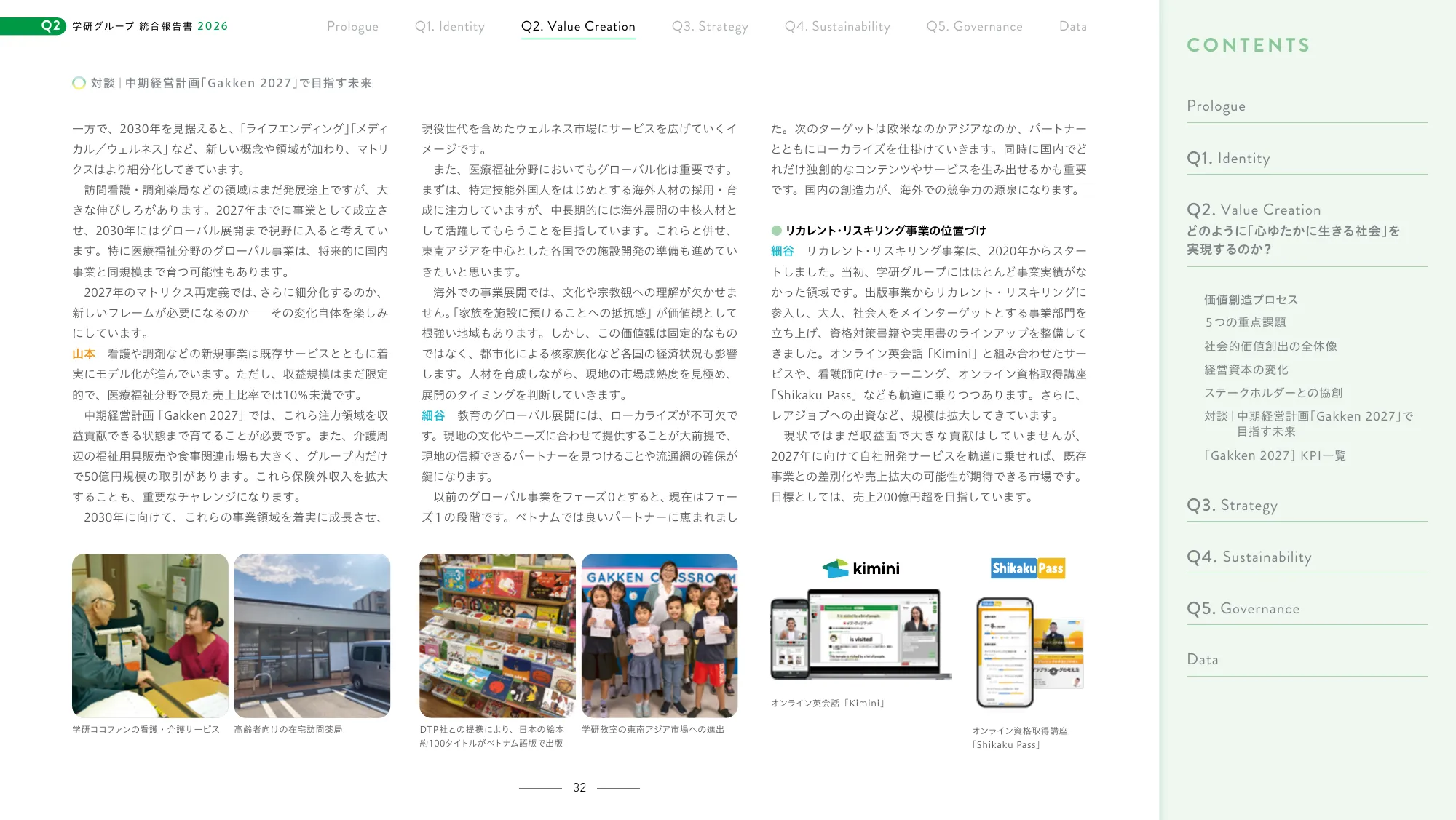Click the CONTENTS sidebar heading
Image resolution: width=1456 pixels, height=820 pixels.
point(1249,45)
